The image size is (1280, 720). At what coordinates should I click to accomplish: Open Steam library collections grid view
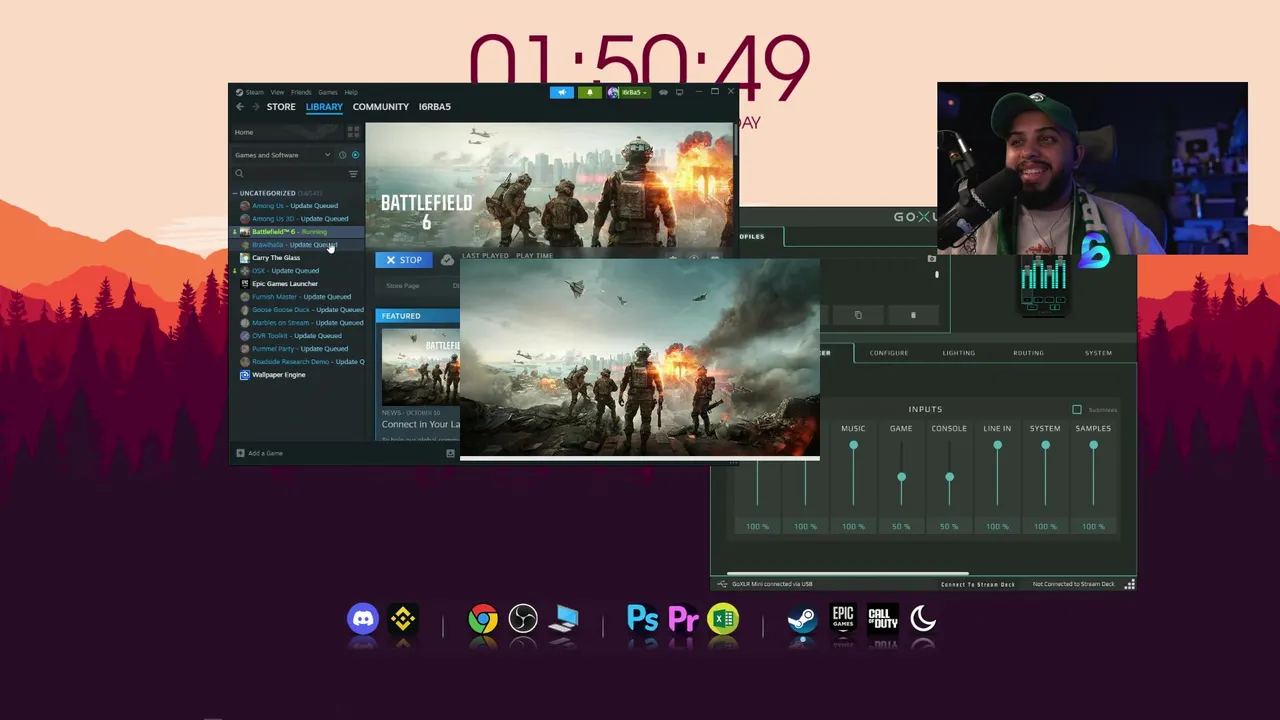coord(353,132)
